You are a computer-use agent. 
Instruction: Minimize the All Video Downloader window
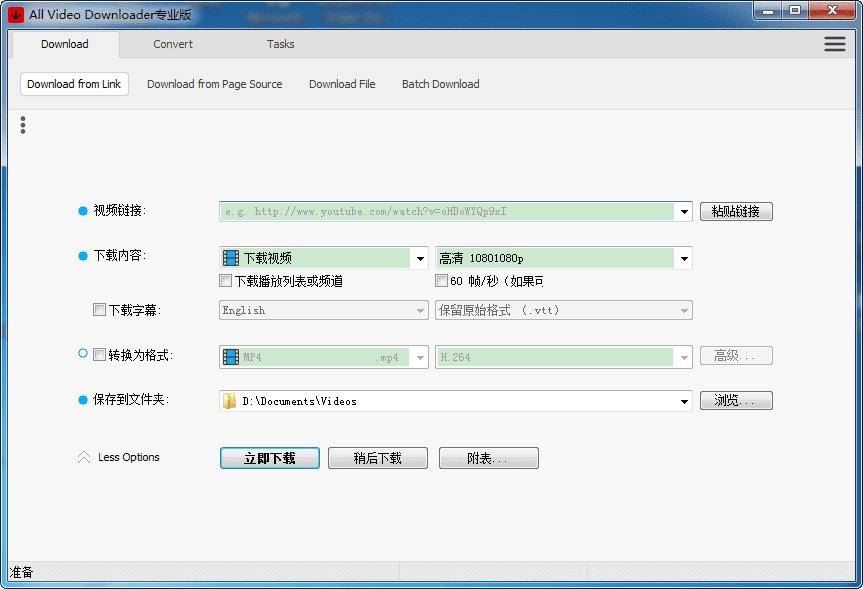tap(768, 10)
